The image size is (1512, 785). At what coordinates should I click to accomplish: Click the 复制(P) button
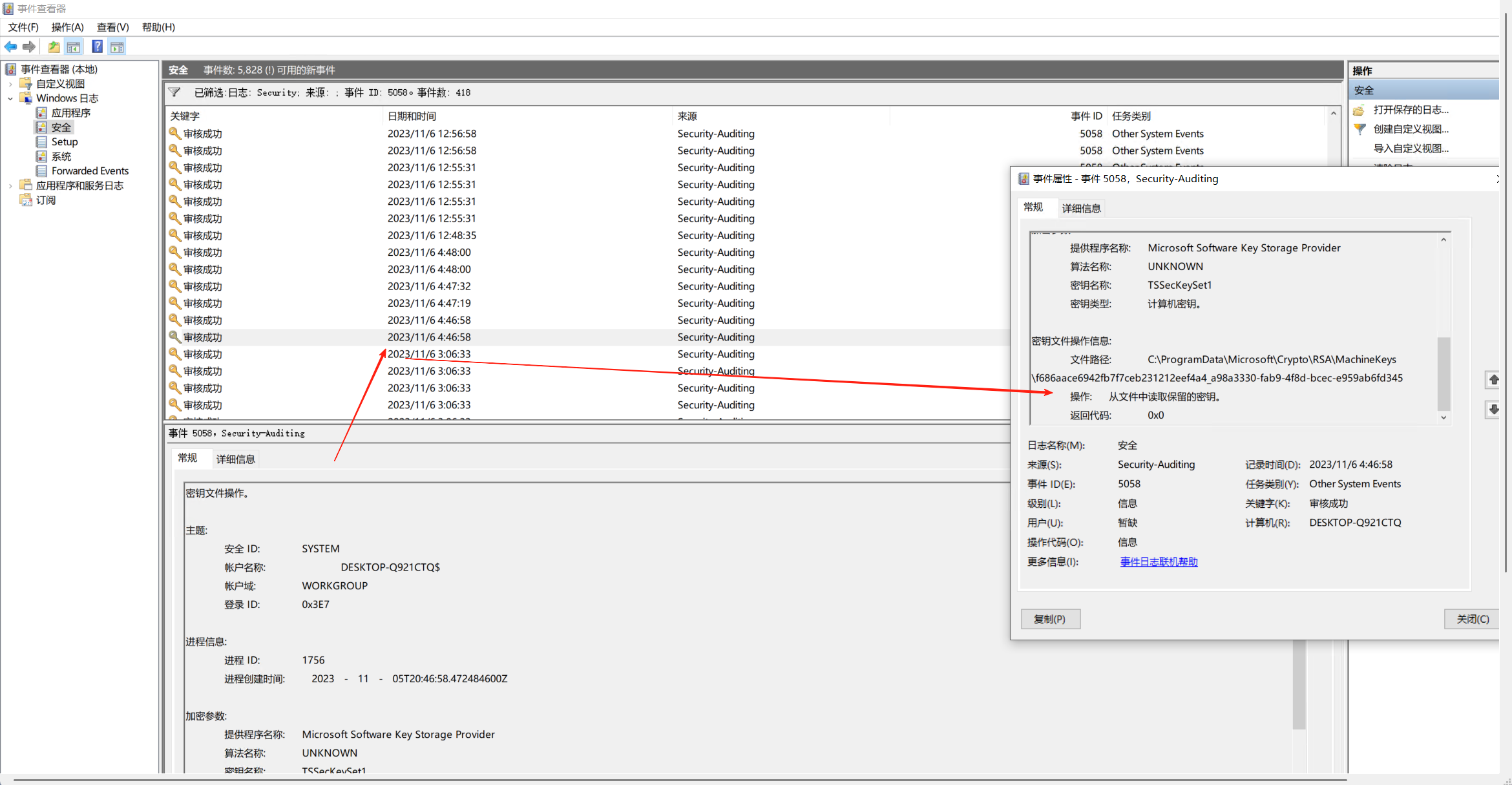click(x=1050, y=619)
